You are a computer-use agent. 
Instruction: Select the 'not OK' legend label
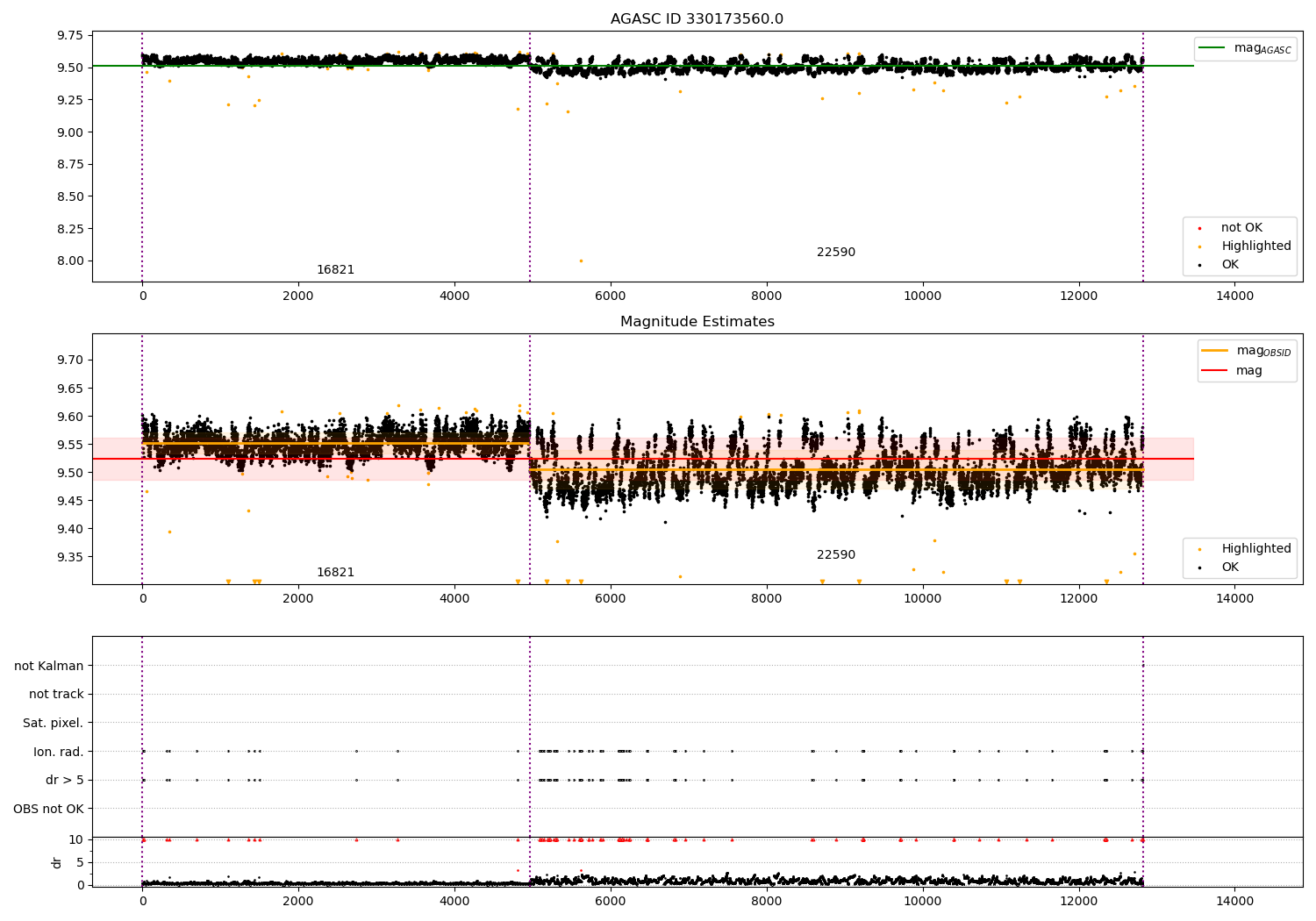point(1241,228)
